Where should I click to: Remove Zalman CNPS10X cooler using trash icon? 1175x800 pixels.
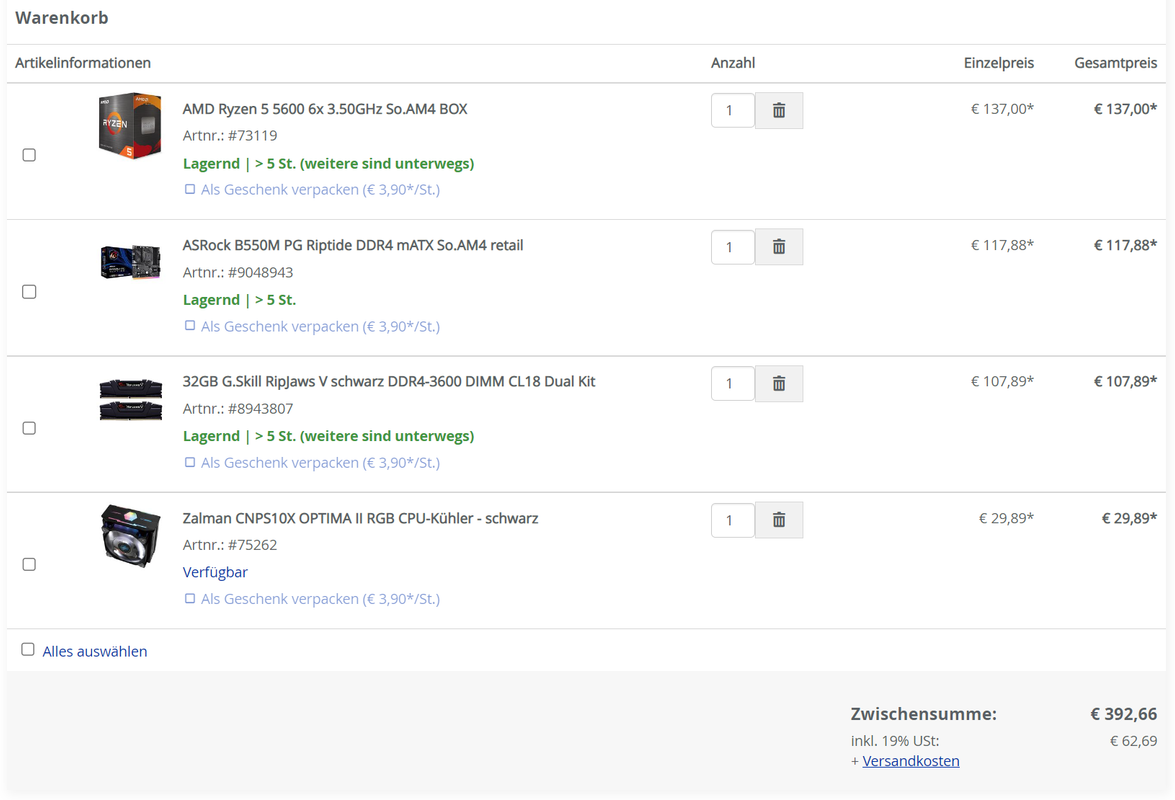pyautogui.click(x=779, y=520)
